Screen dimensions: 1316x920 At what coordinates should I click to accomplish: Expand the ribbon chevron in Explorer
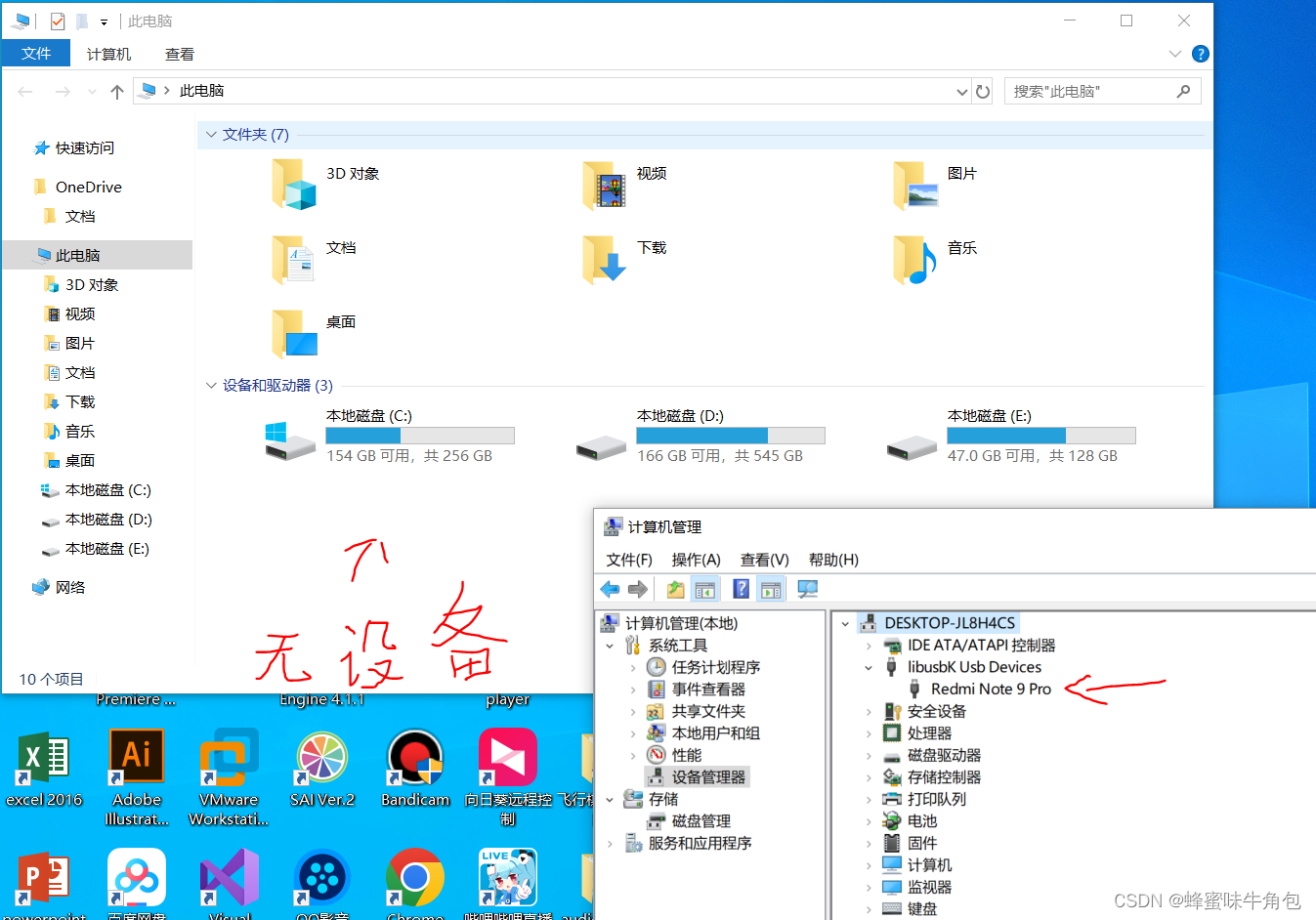pyautogui.click(x=1175, y=54)
